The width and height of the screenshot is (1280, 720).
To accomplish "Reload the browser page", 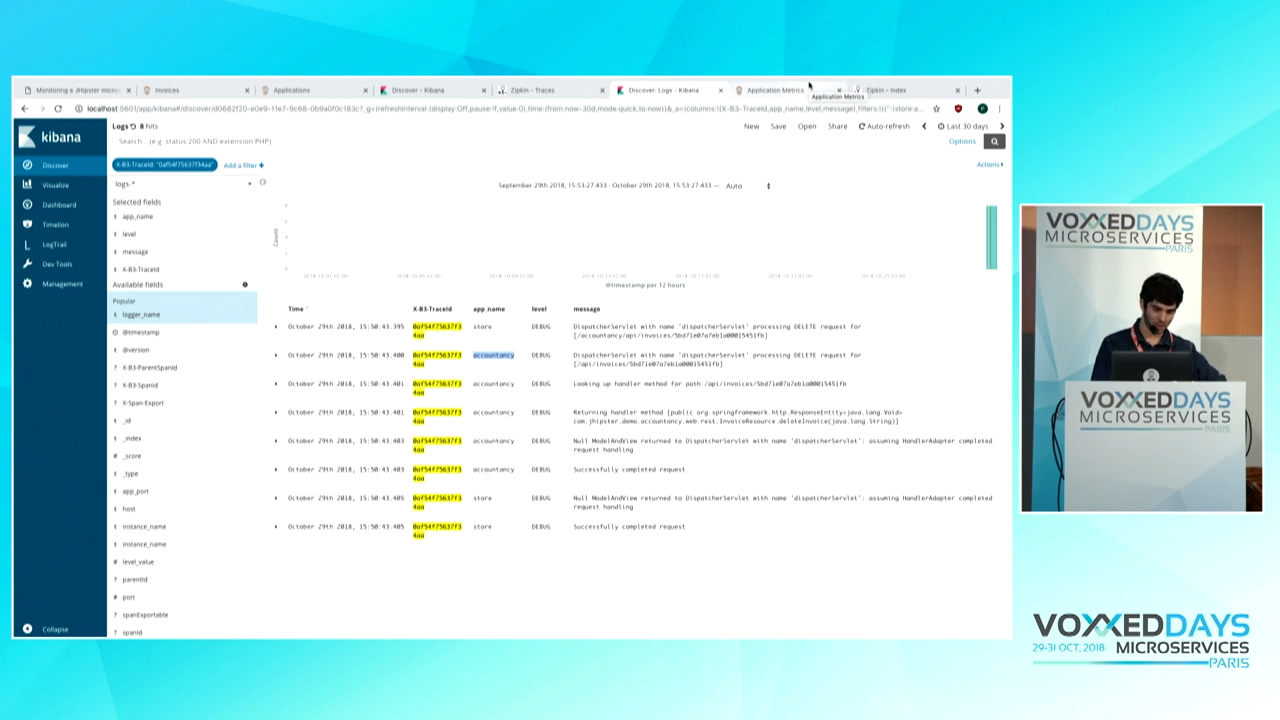I will (x=58, y=108).
